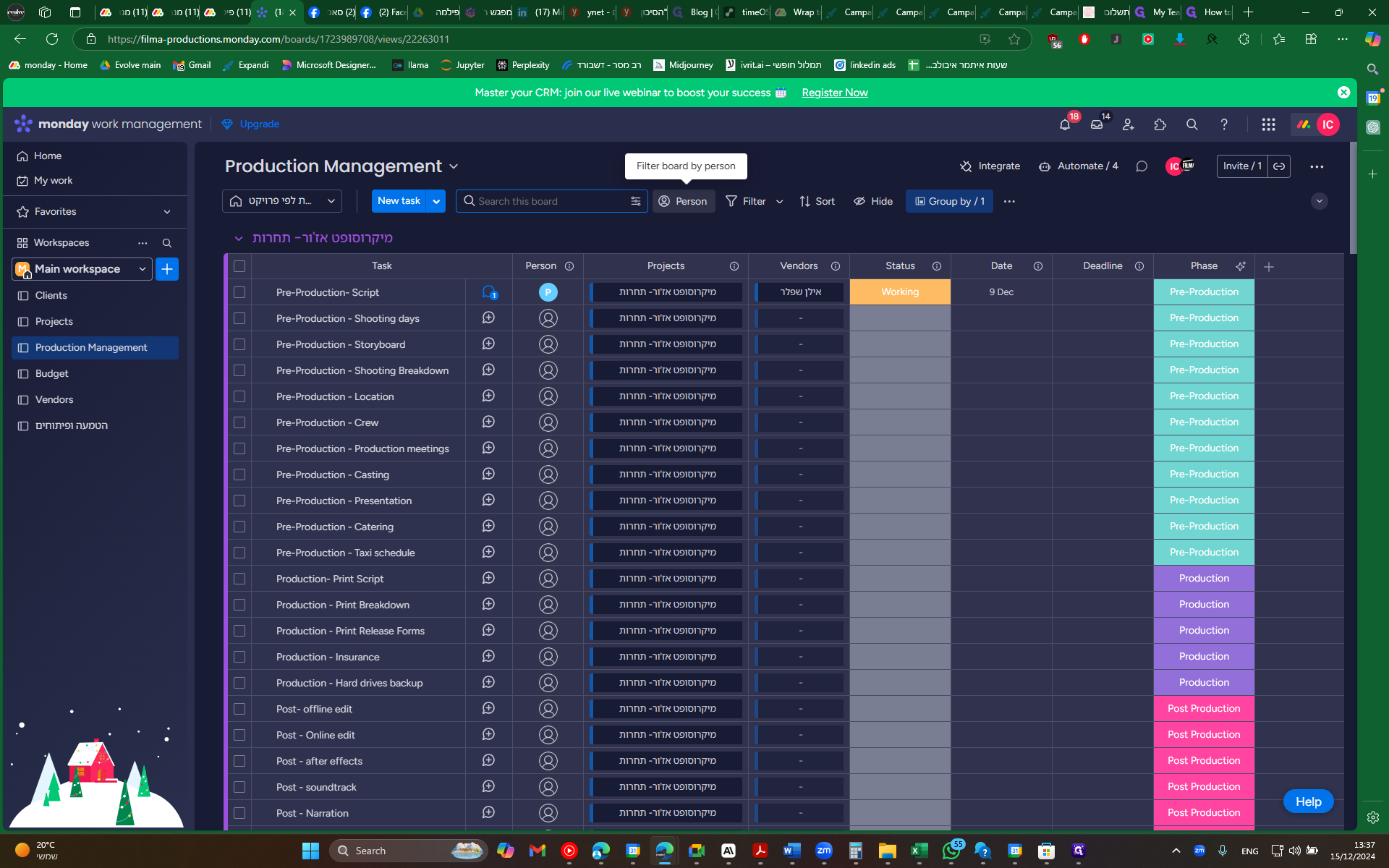The image size is (1389, 868).
Task: Open Main workspace selector dropdown
Action: pos(82,269)
